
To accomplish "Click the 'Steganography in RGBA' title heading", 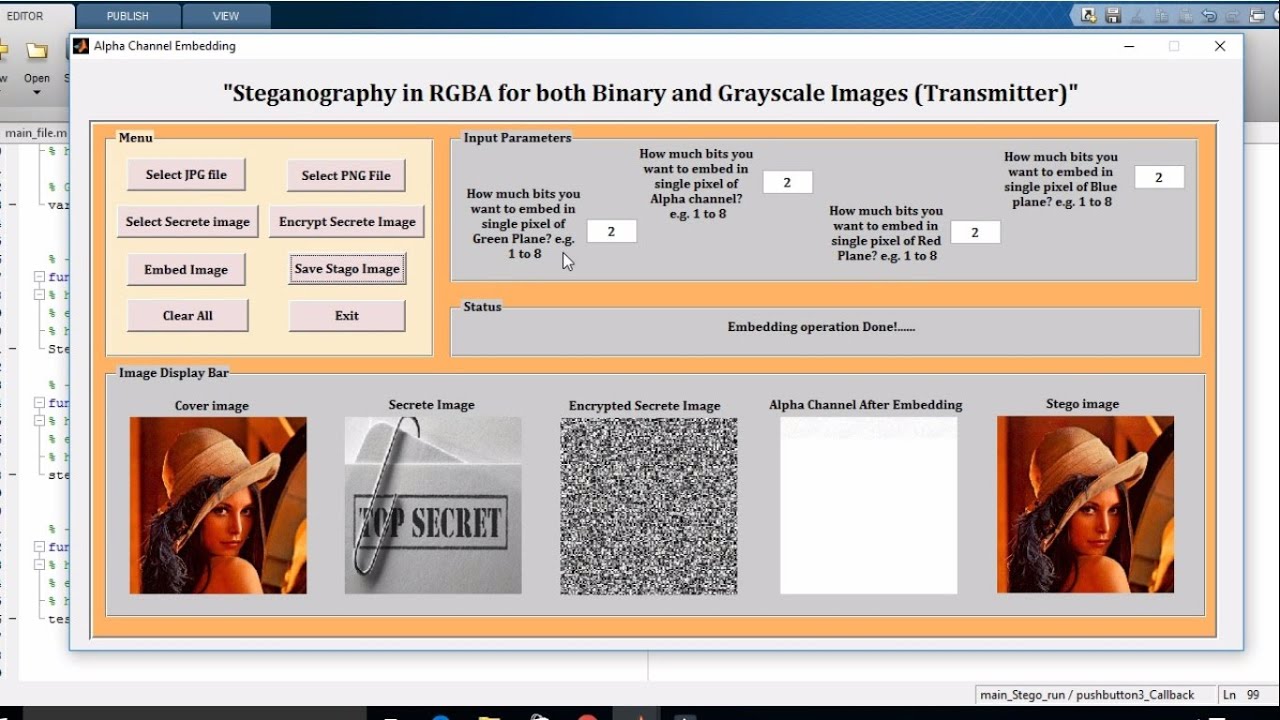I will click(x=651, y=93).
